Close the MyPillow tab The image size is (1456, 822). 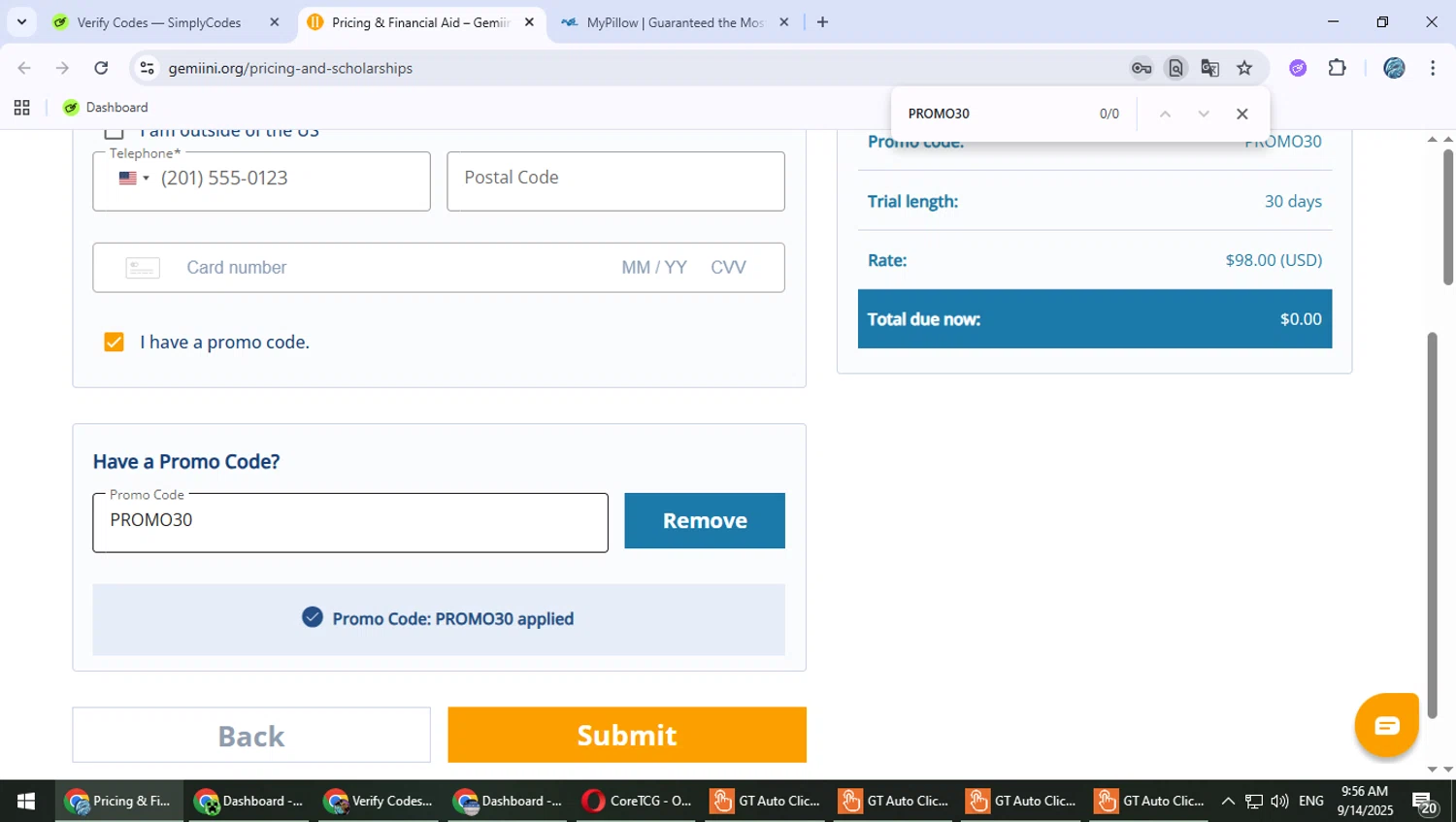coord(784,22)
